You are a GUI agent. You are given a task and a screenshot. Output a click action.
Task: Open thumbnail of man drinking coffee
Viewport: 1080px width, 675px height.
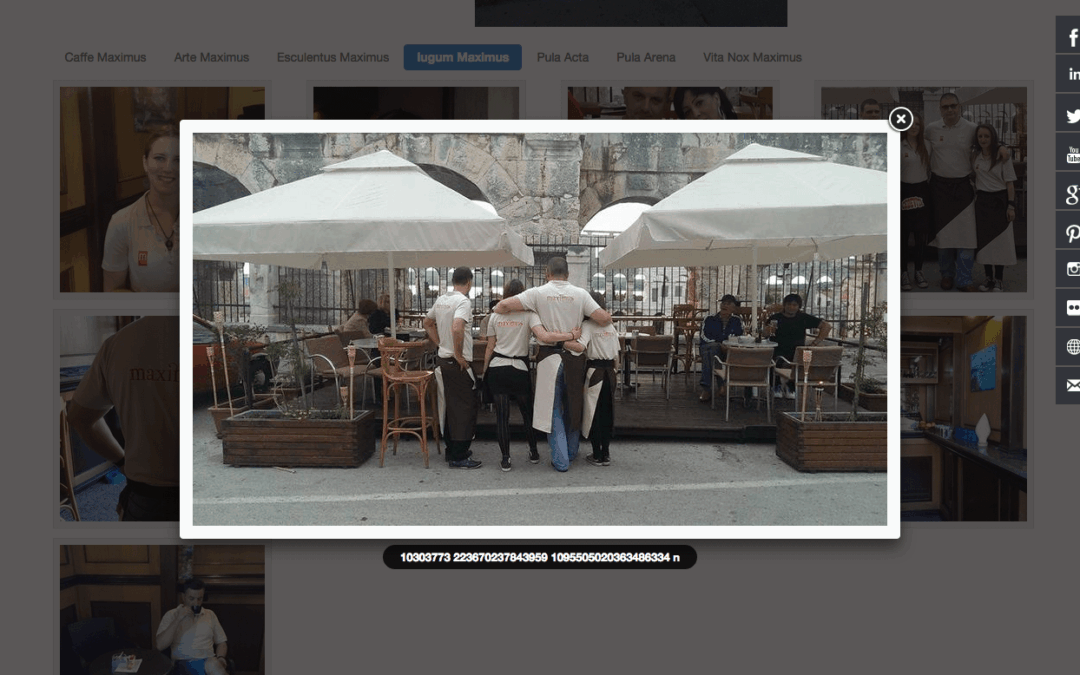[162, 610]
